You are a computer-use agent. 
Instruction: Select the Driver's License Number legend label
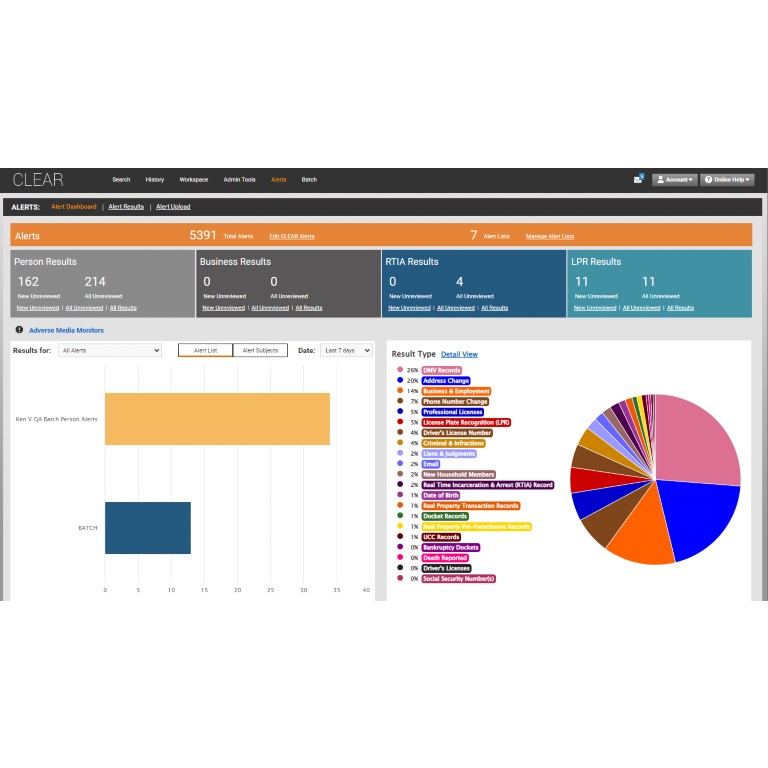(457, 433)
